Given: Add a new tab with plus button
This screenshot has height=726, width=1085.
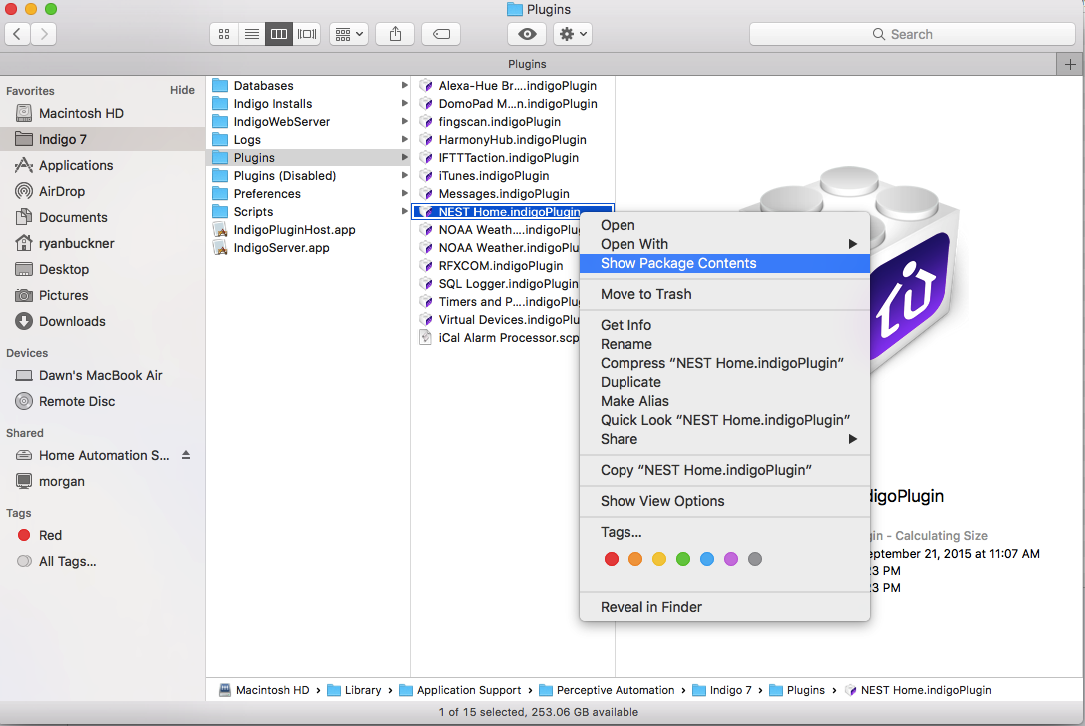Looking at the screenshot, I should [x=1070, y=64].
